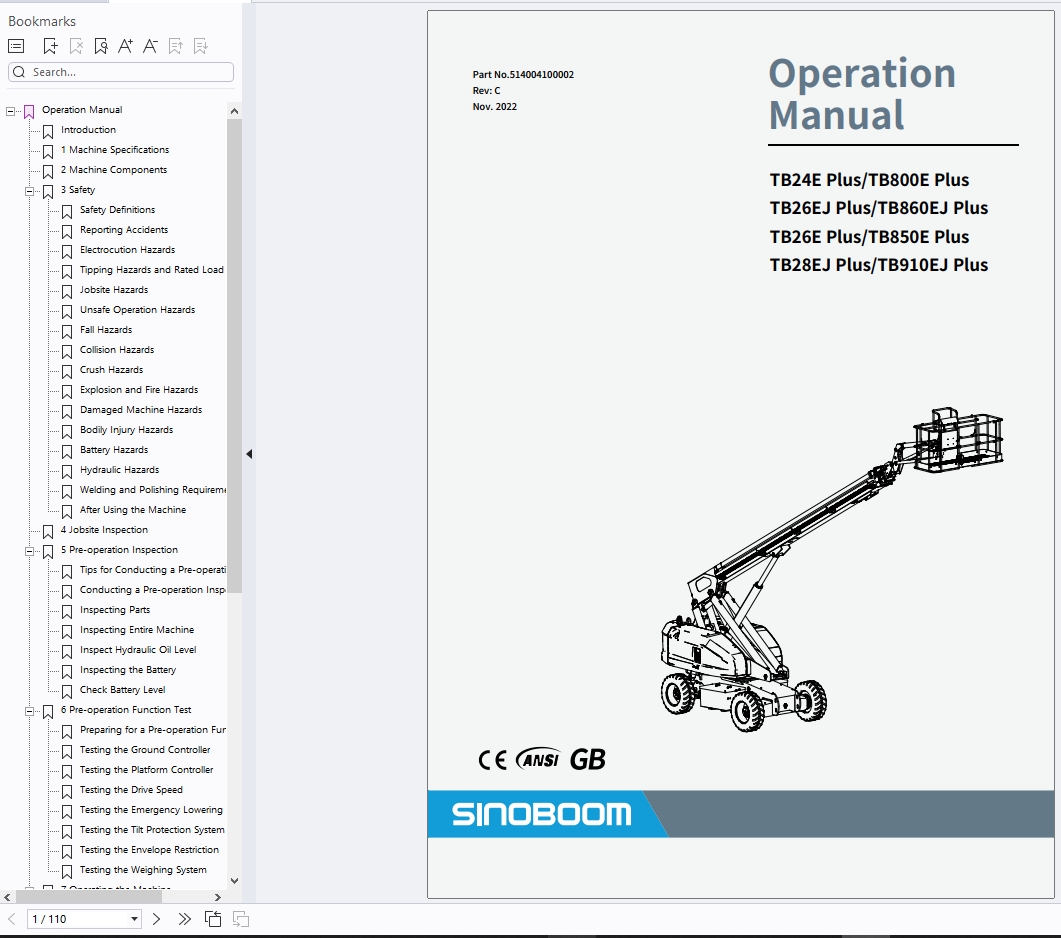Open the 2 Machine Components bookmark
The image size is (1061, 938).
[114, 170]
